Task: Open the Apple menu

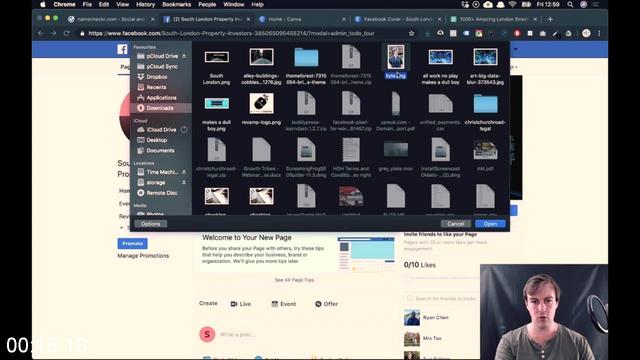Action: click(x=43, y=4)
